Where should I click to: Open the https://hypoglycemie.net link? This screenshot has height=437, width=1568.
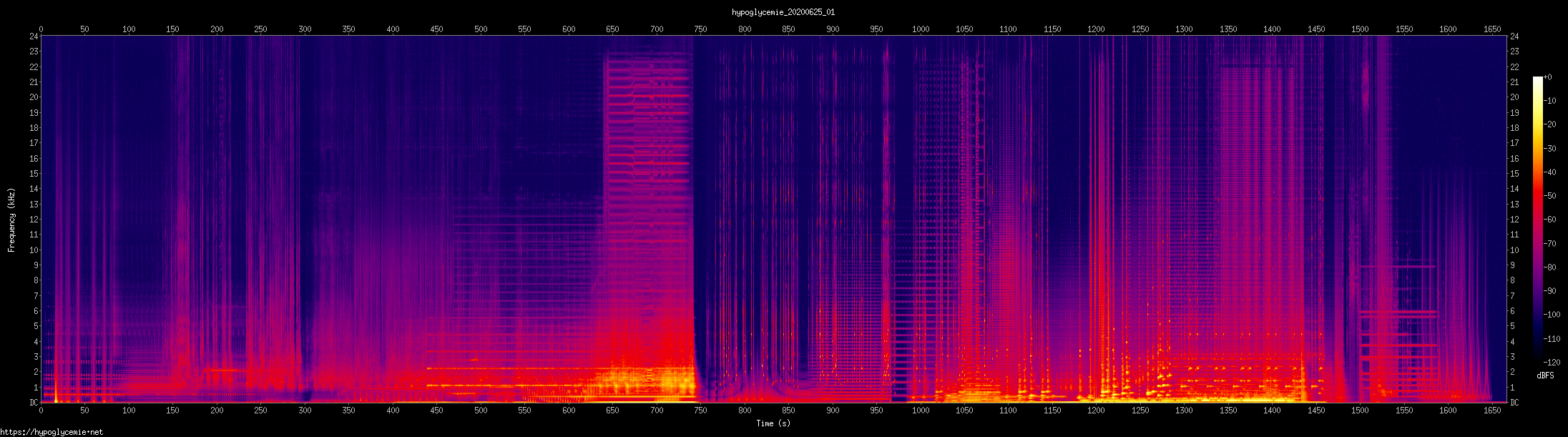[52, 432]
